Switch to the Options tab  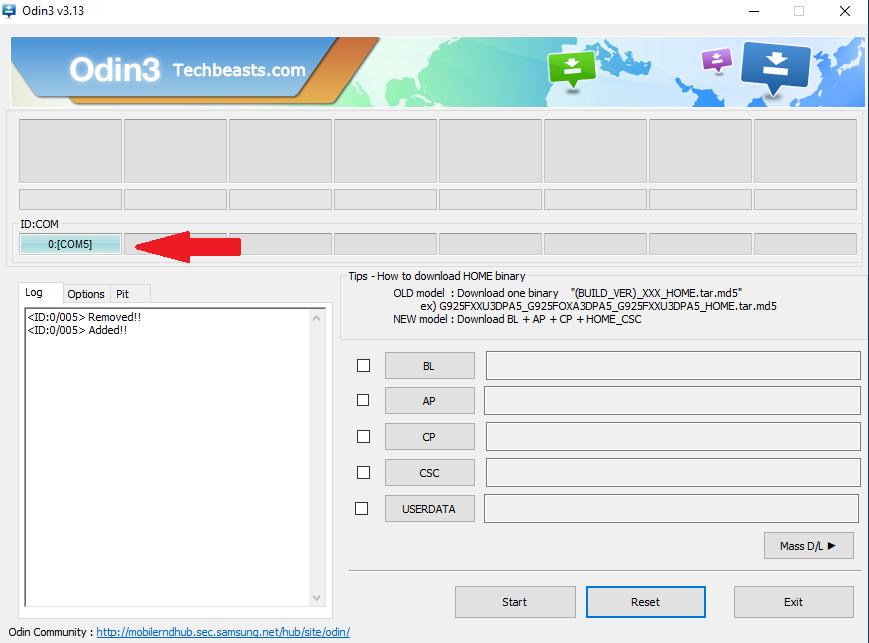(86, 294)
